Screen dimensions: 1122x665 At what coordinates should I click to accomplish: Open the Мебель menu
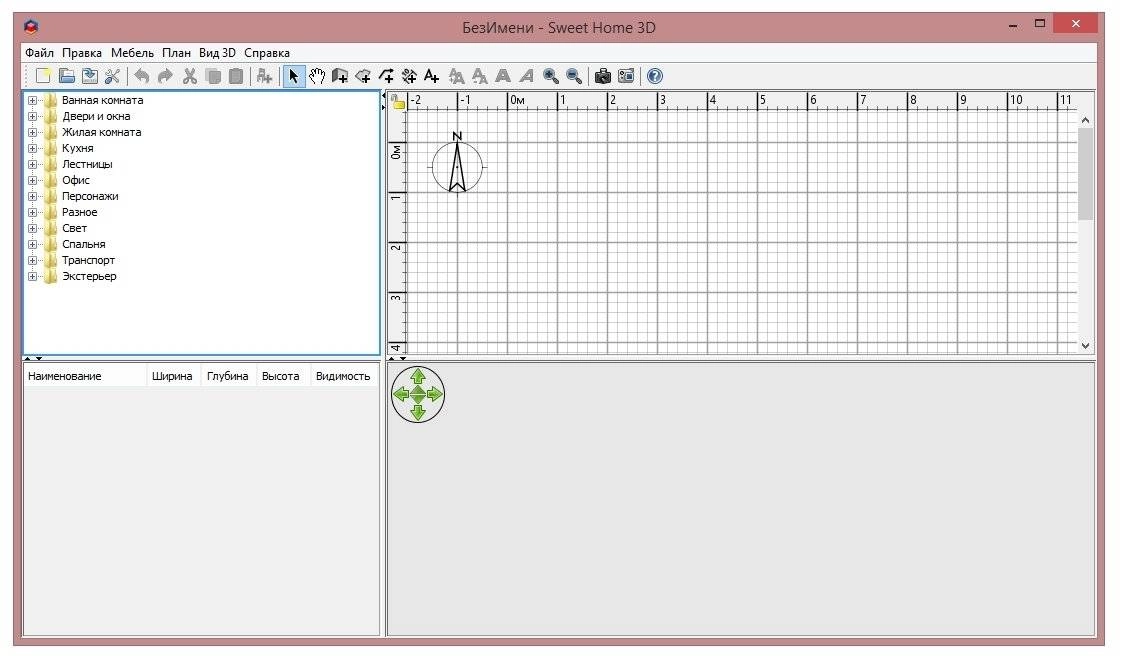(132, 53)
